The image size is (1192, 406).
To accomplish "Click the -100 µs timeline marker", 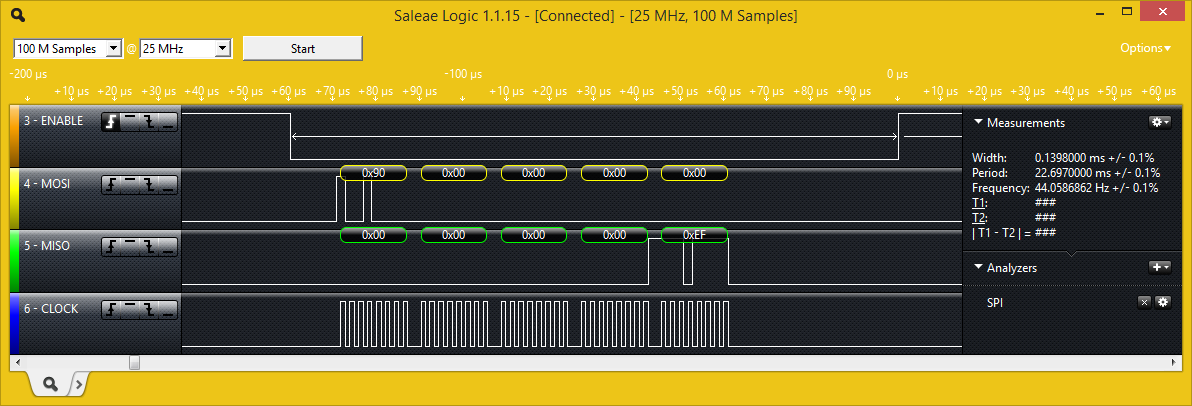I will pyautogui.click(x=463, y=75).
